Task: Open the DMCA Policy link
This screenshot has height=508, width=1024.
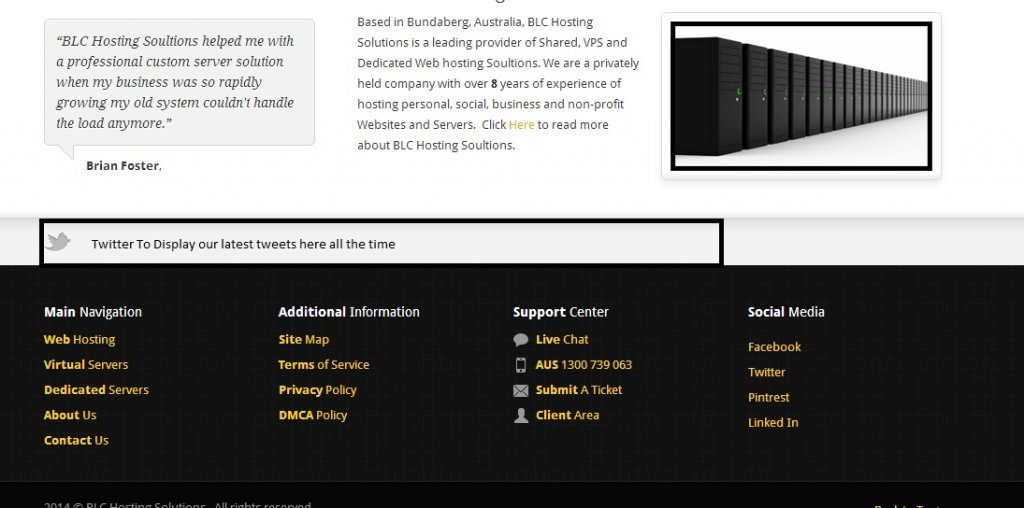Action: point(312,415)
